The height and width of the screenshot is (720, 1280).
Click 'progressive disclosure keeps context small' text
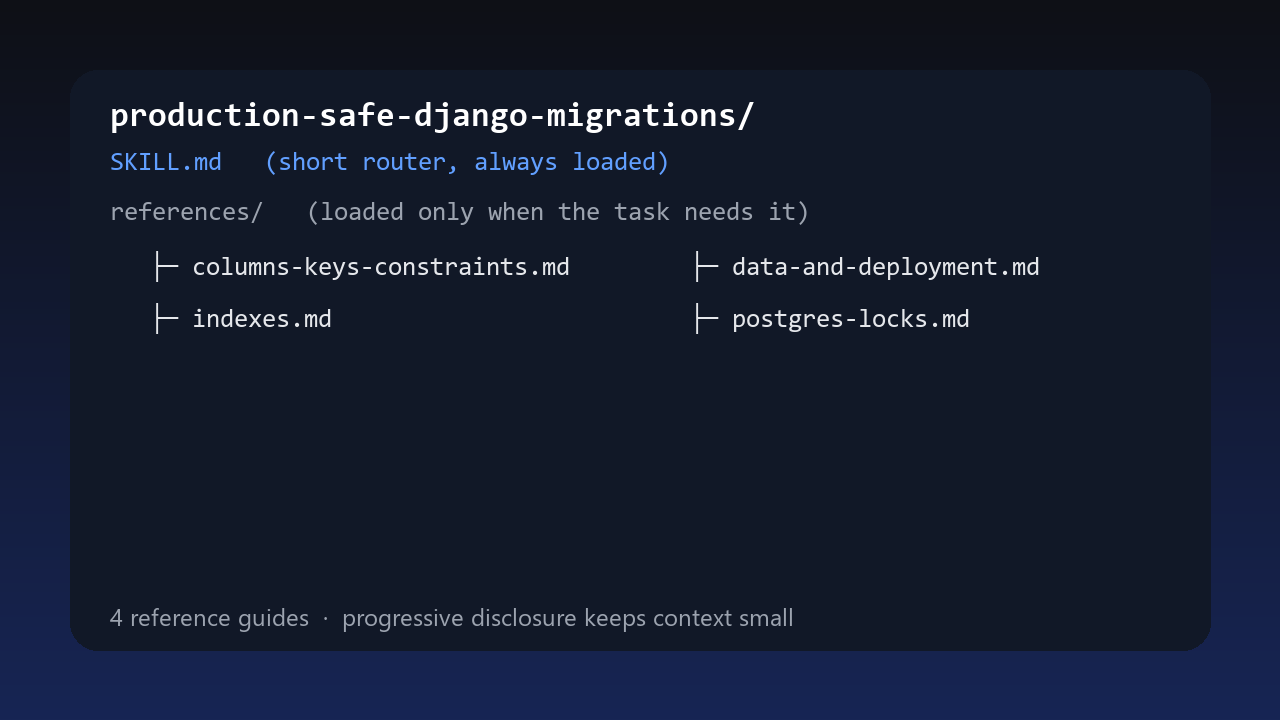click(x=568, y=618)
